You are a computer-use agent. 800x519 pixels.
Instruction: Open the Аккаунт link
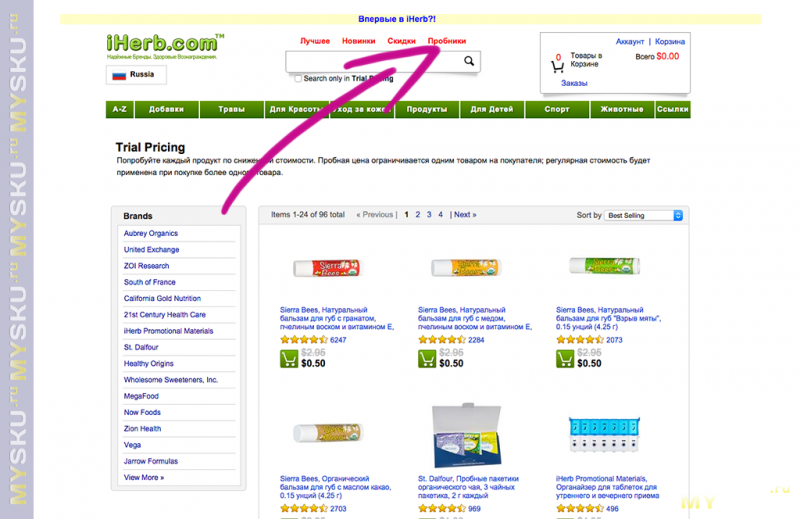[x=630, y=41]
